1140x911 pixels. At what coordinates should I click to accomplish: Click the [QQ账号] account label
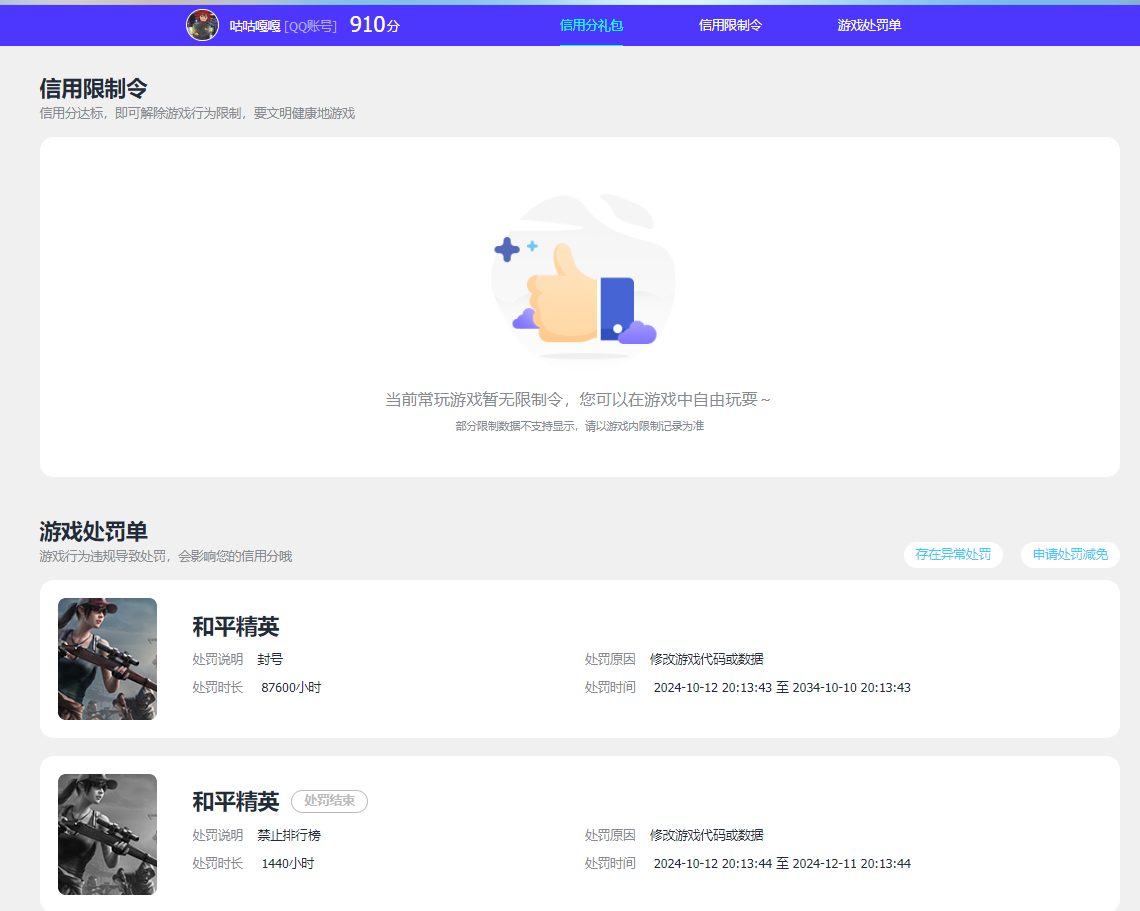[x=310, y=26]
